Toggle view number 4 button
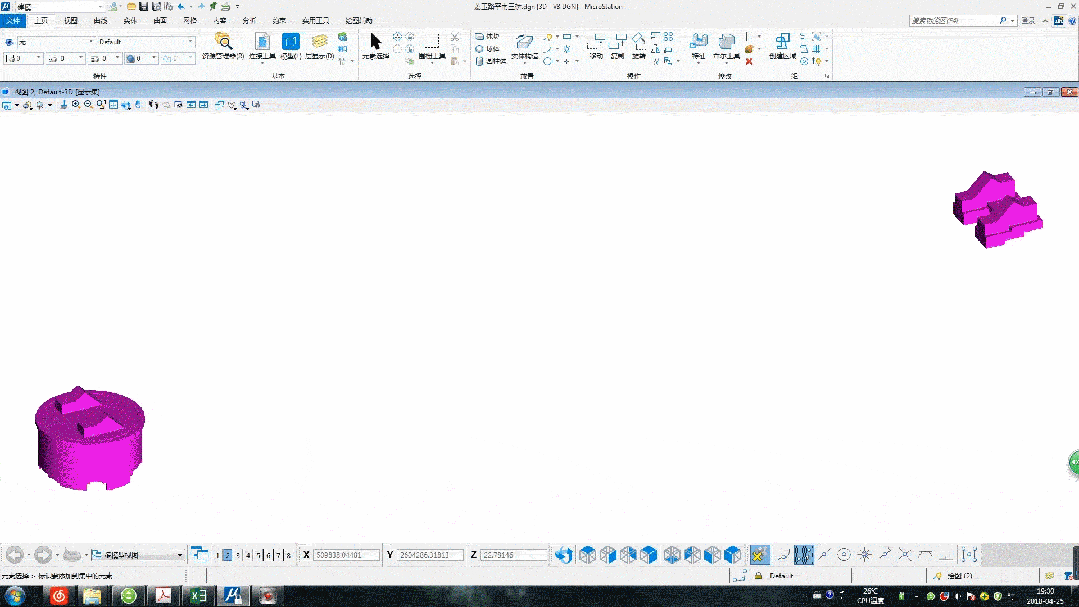Image resolution: width=1079 pixels, height=607 pixels. pyautogui.click(x=248, y=555)
